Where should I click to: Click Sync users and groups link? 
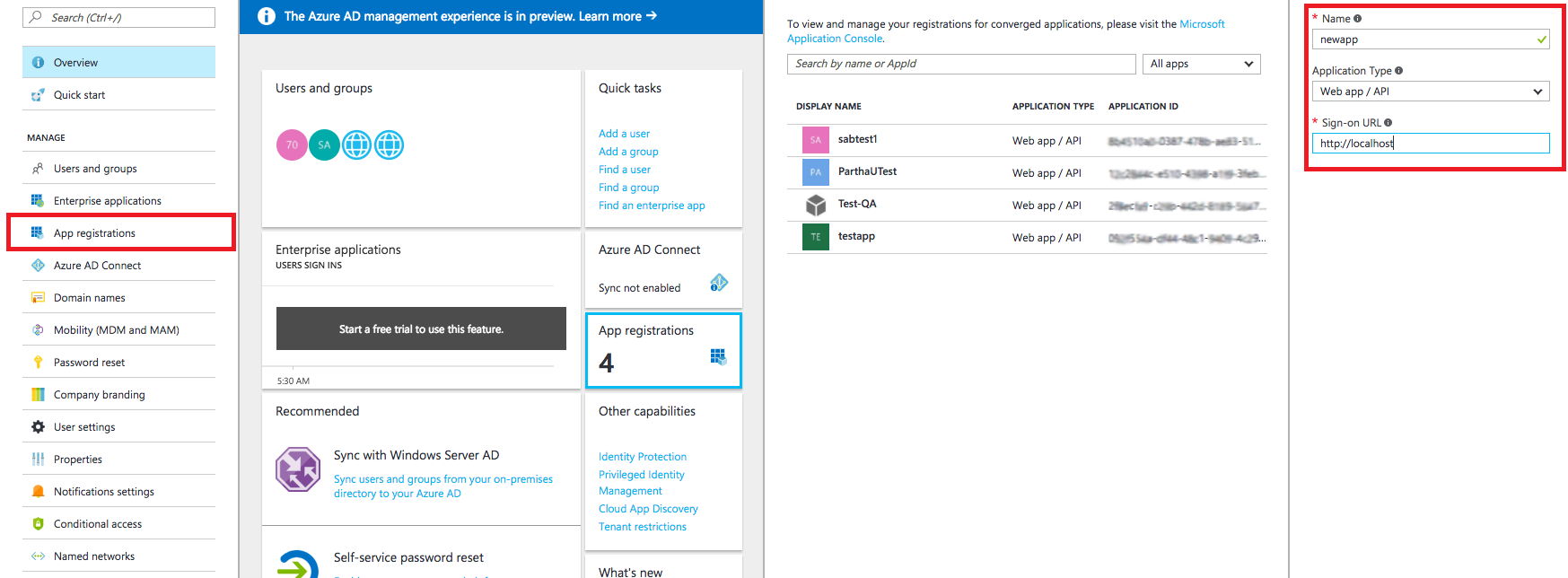[443, 486]
